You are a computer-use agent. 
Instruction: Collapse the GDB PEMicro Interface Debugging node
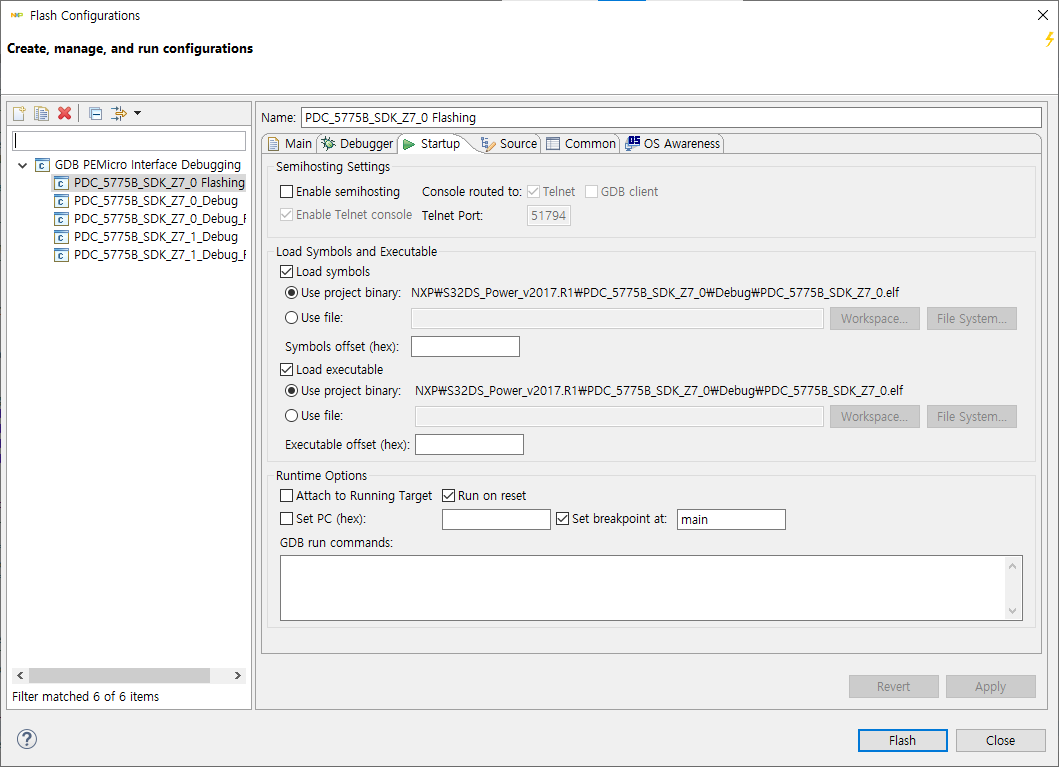click(23, 165)
